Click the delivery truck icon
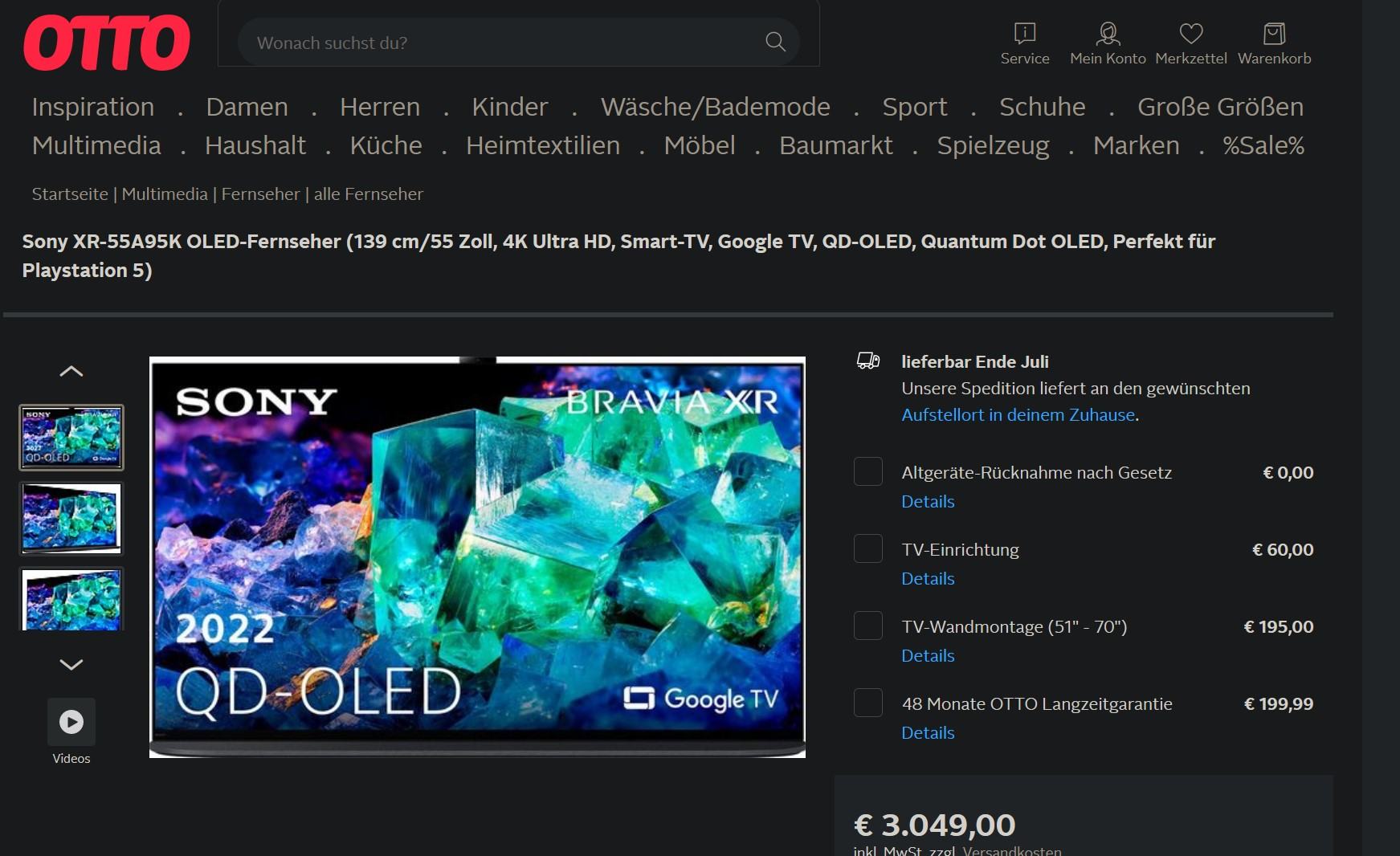The image size is (1400, 856). click(868, 361)
